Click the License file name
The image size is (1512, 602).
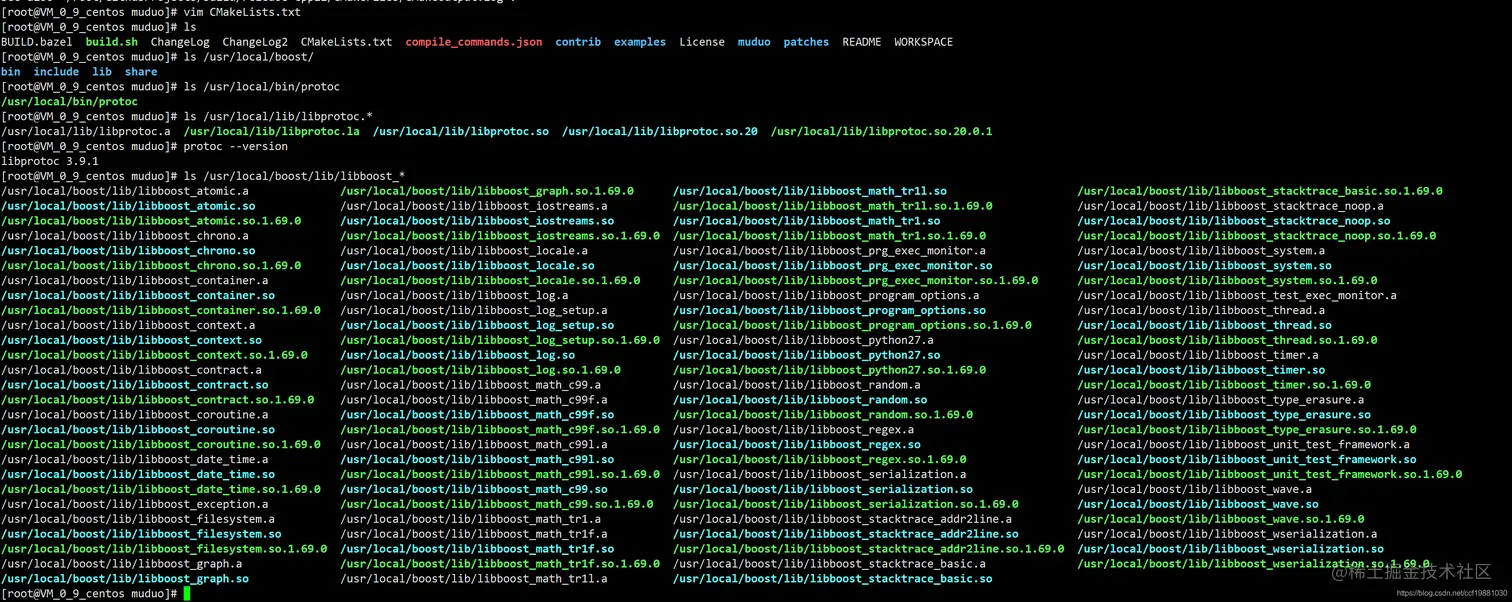pyautogui.click(x=702, y=42)
